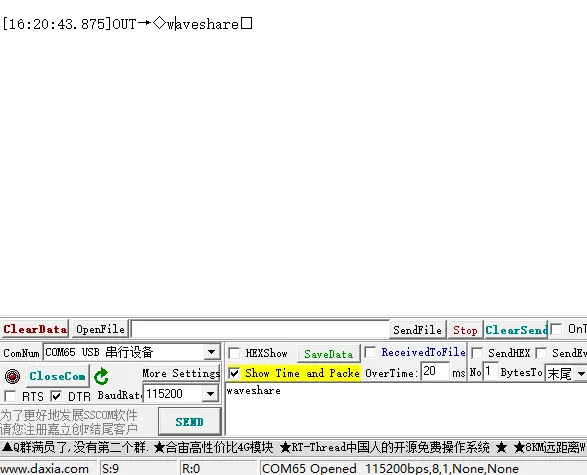587x475 pixels.
Task: Uncheck the DTR checkbox
Action: (x=56, y=396)
